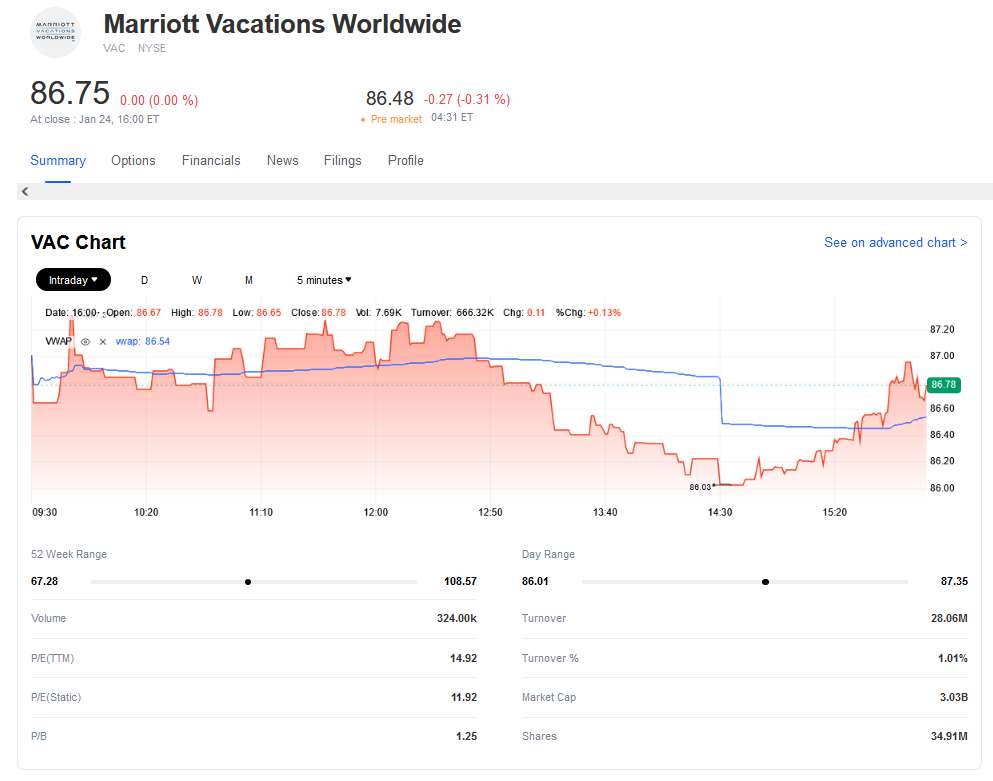Switch chart to weekly (W) view
The image size is (993, 781).
[x=197, y=280]
